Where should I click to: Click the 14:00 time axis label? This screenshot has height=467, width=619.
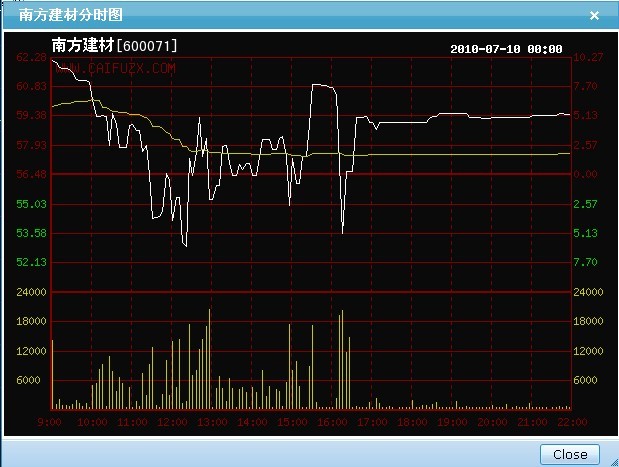252,422
